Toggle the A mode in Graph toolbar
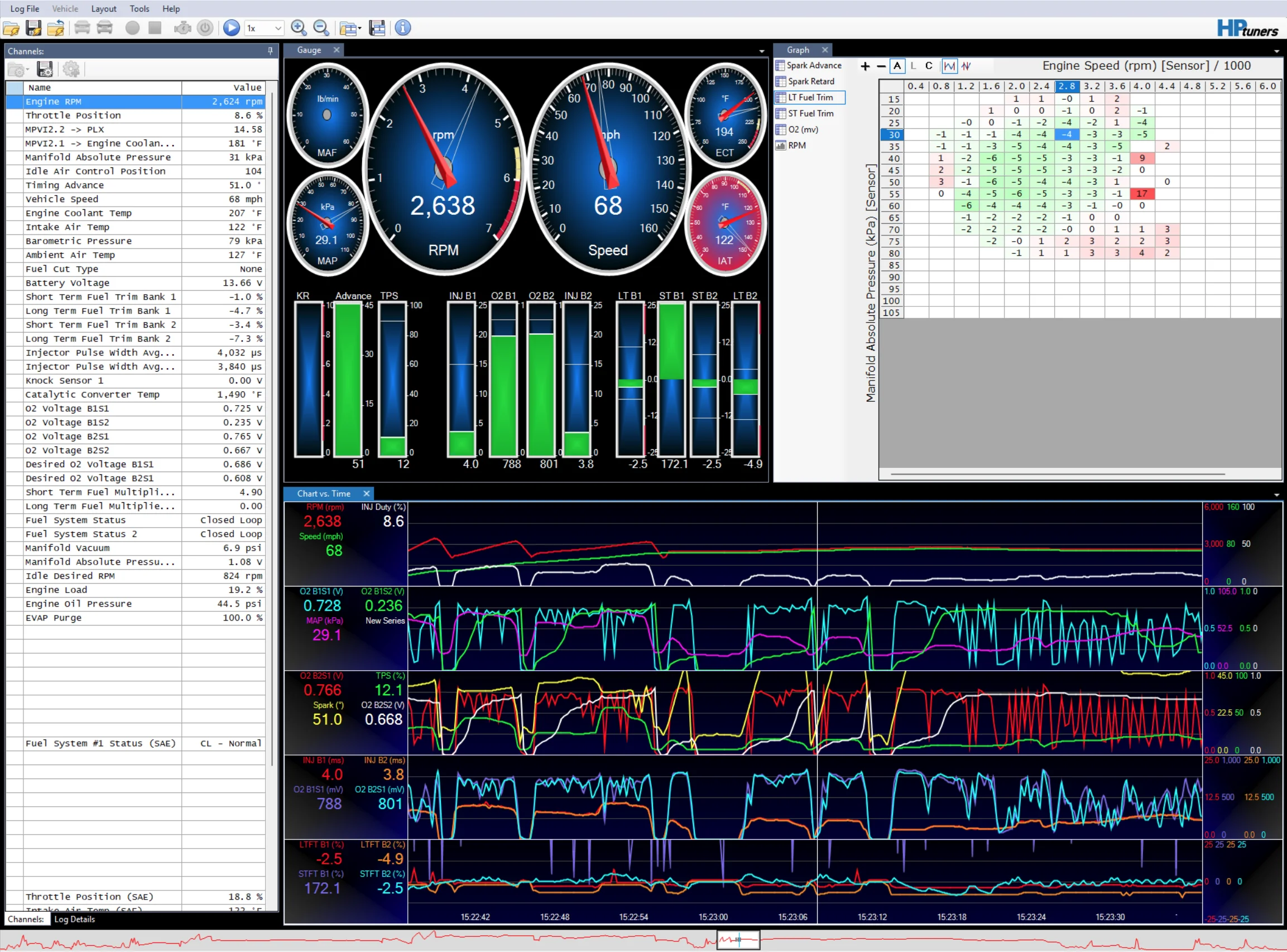Screen dimensions: 1287x952 click(x=897, y=66)
